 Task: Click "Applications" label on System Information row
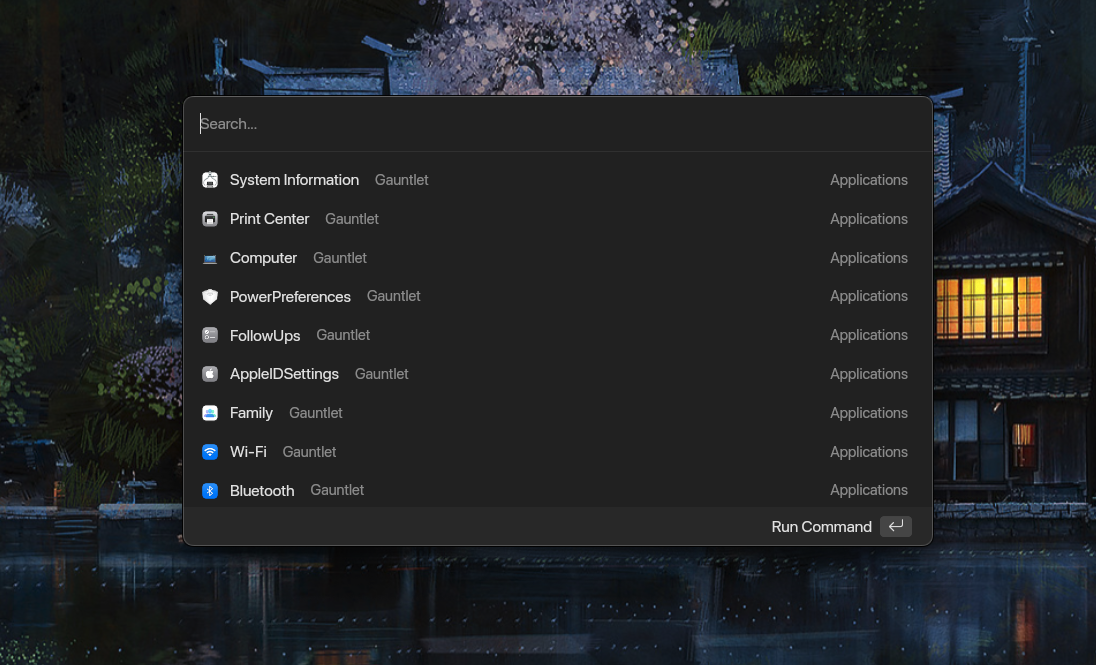[x=869, y=180]
